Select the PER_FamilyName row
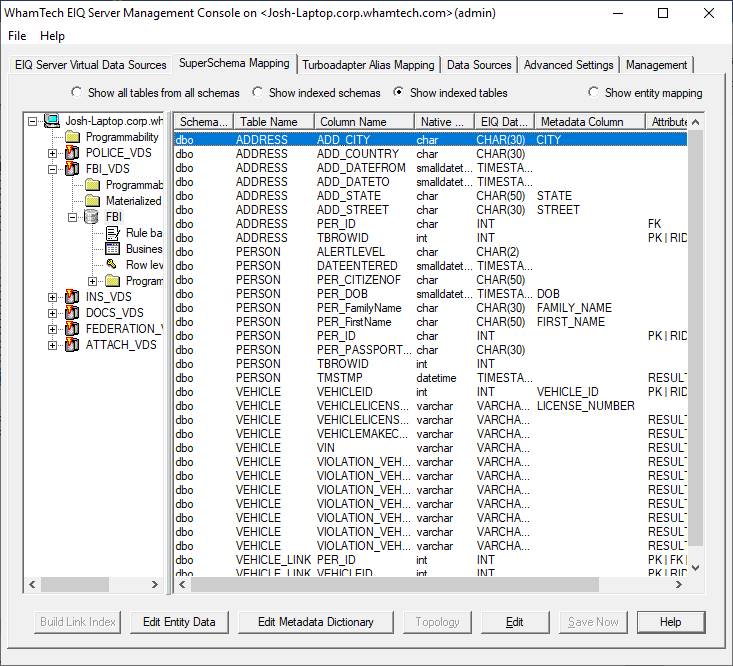Screen dimensions: 733x666 point(430,308)
